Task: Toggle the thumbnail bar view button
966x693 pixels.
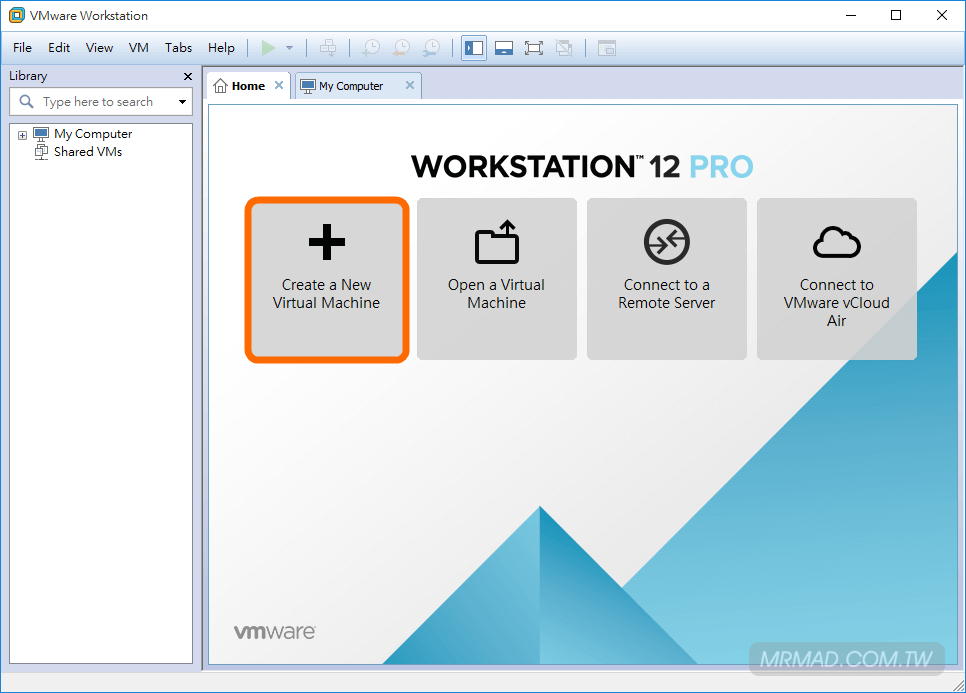Action: [504, 48]
